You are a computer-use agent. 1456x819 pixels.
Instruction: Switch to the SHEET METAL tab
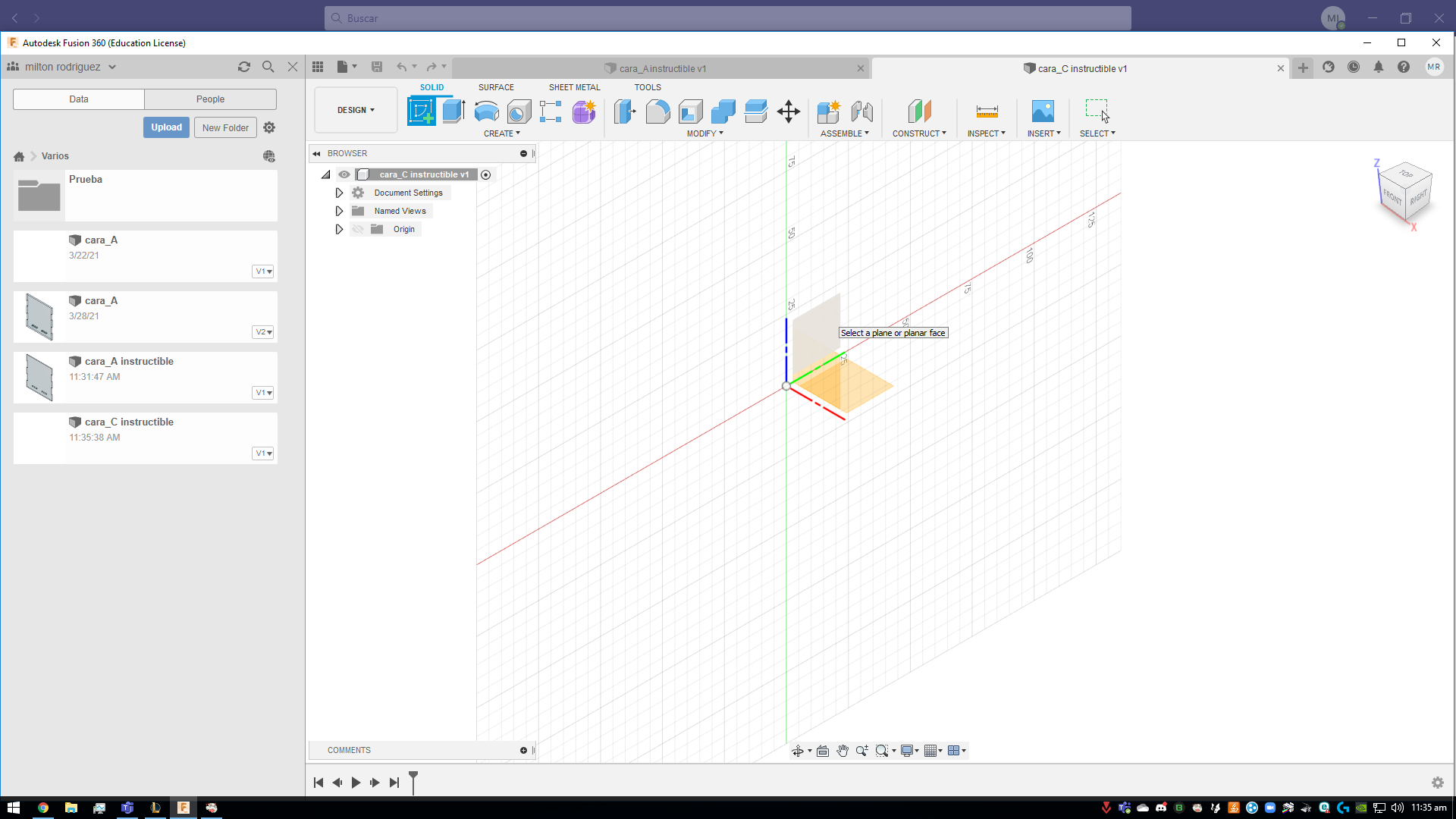pos(574,87)
